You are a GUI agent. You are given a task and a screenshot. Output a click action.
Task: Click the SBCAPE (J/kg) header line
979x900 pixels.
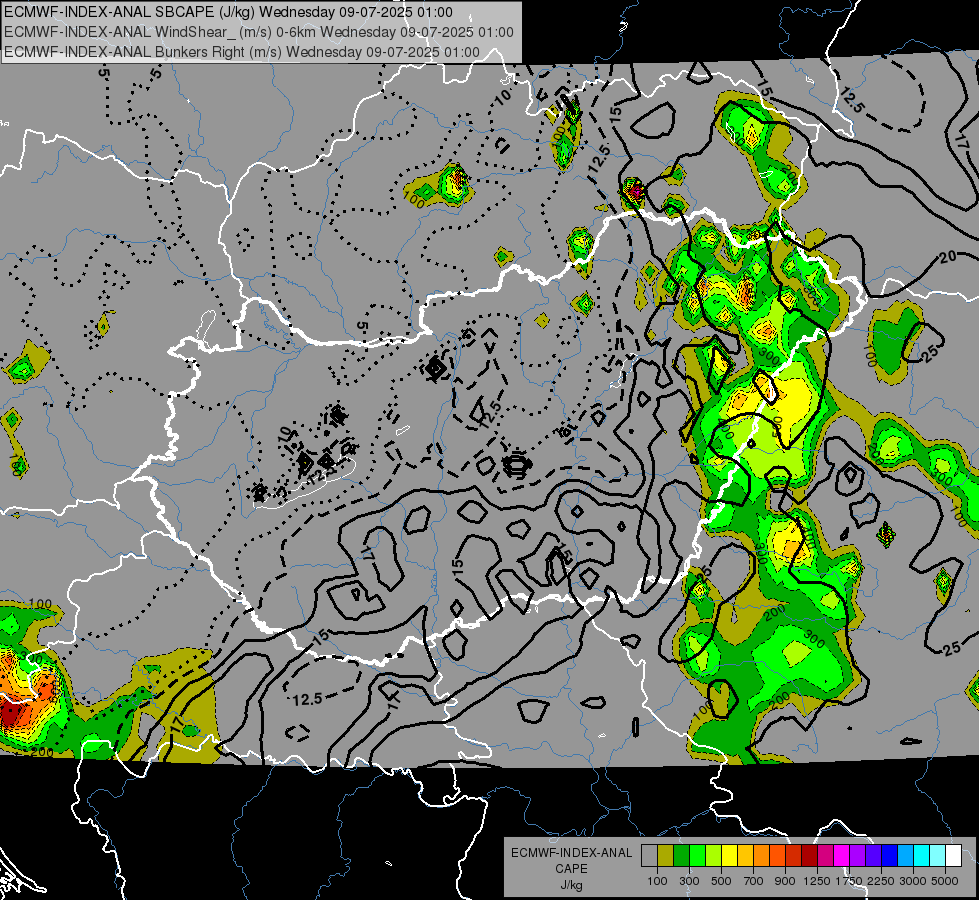[x=228, y=12]
